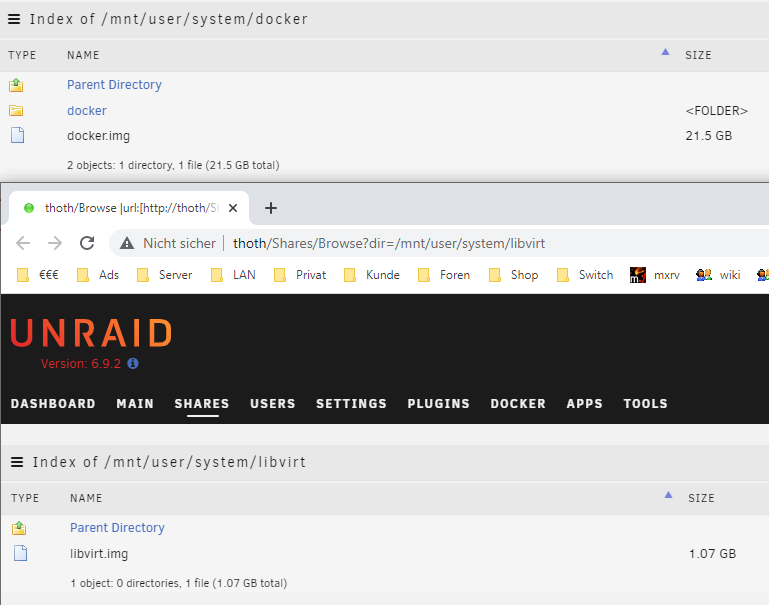
Task: Open the Server bookmark folder
Action: click(164, 275)
